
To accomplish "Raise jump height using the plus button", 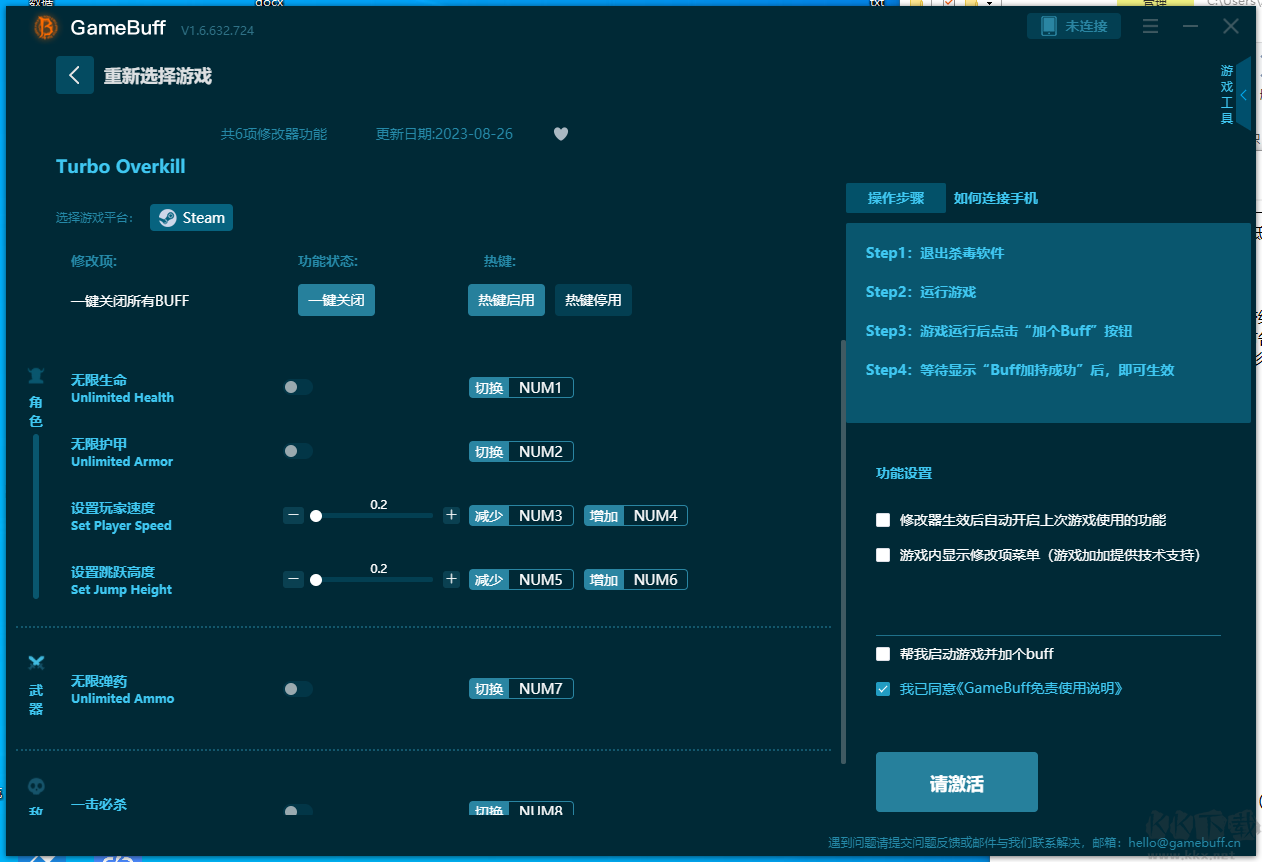I will click(452, 580).
